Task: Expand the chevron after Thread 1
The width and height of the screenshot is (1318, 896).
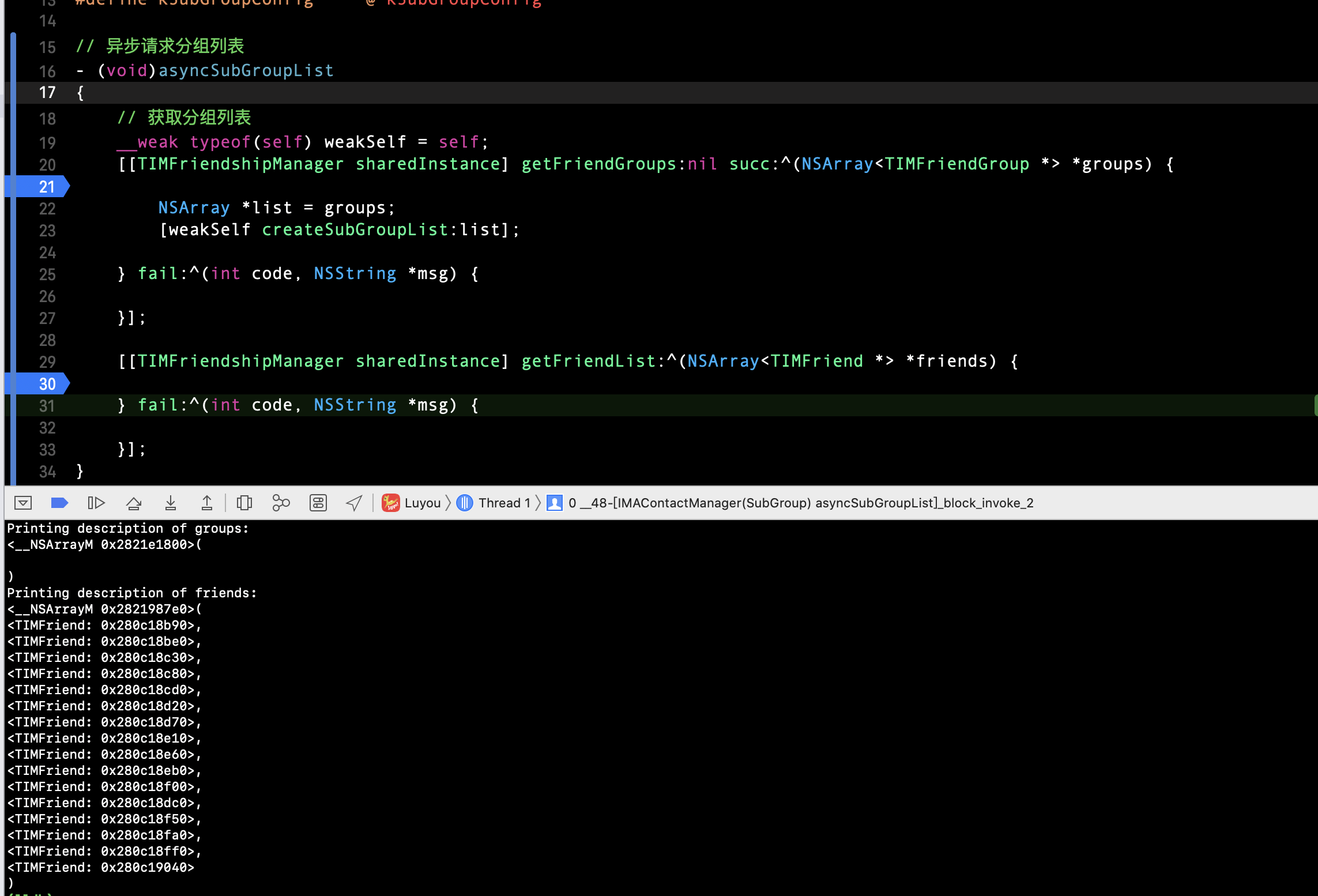Action: coord(537,503)
